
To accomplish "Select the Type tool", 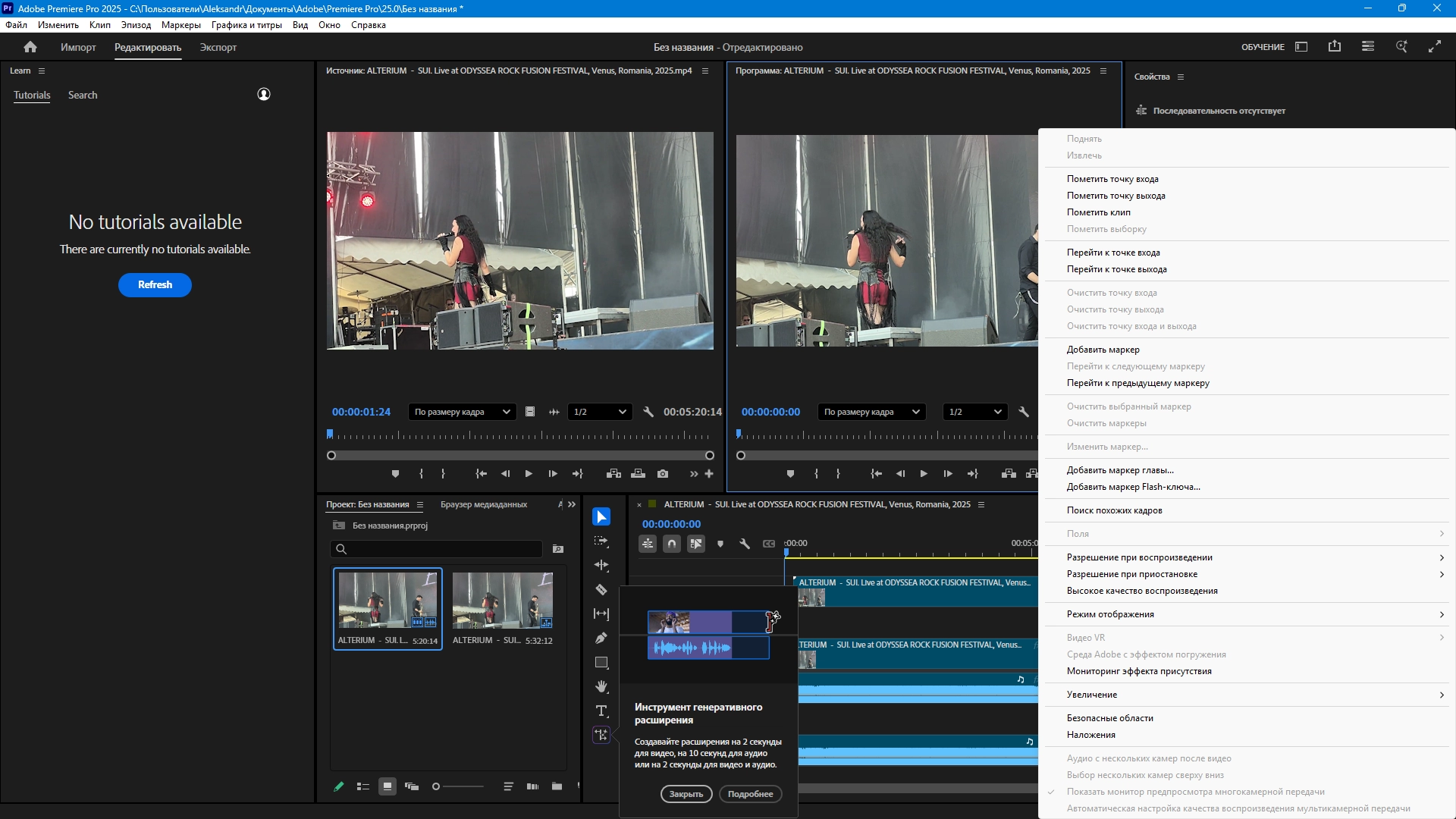I will (601, 711).
